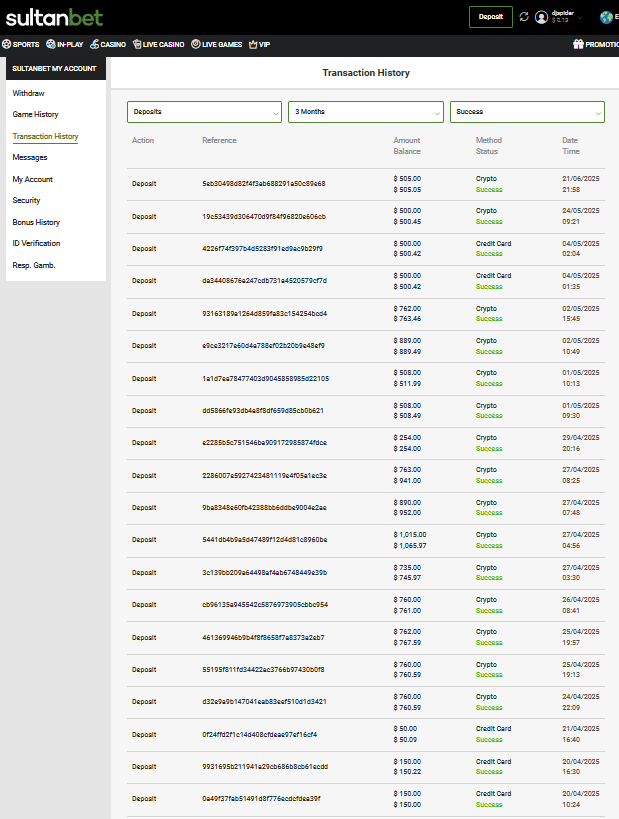Click reference da34408676a247cdb731a4520579cf7d

point(264,280)
